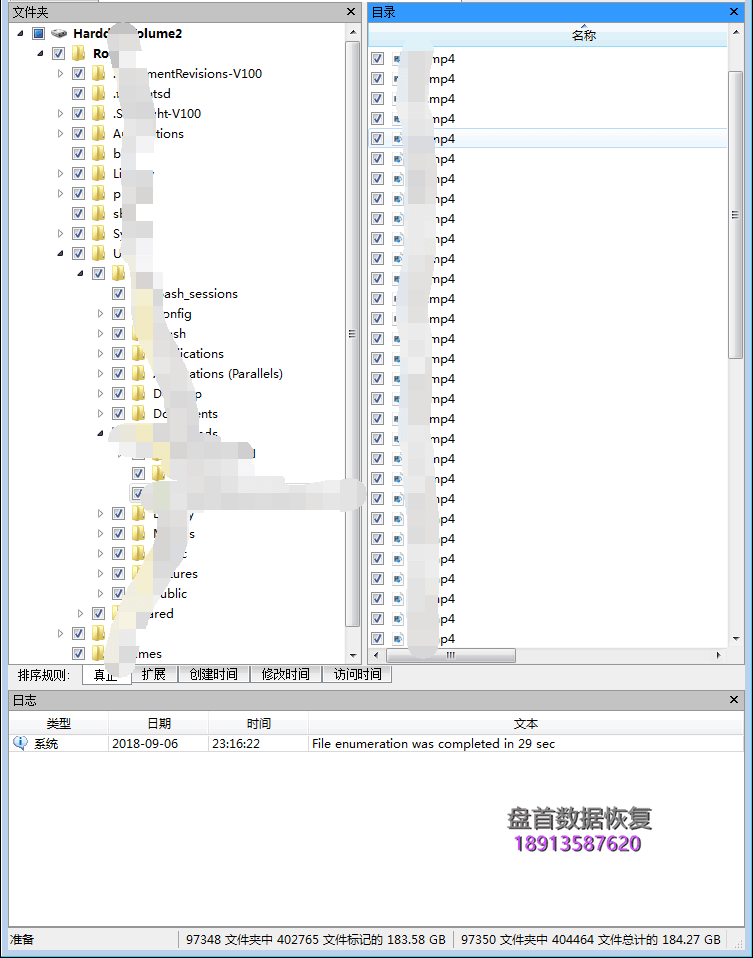Click folder icon beside mentRevisions-V100 entry
Screen dimensions: 753x958
coord(98,73)
